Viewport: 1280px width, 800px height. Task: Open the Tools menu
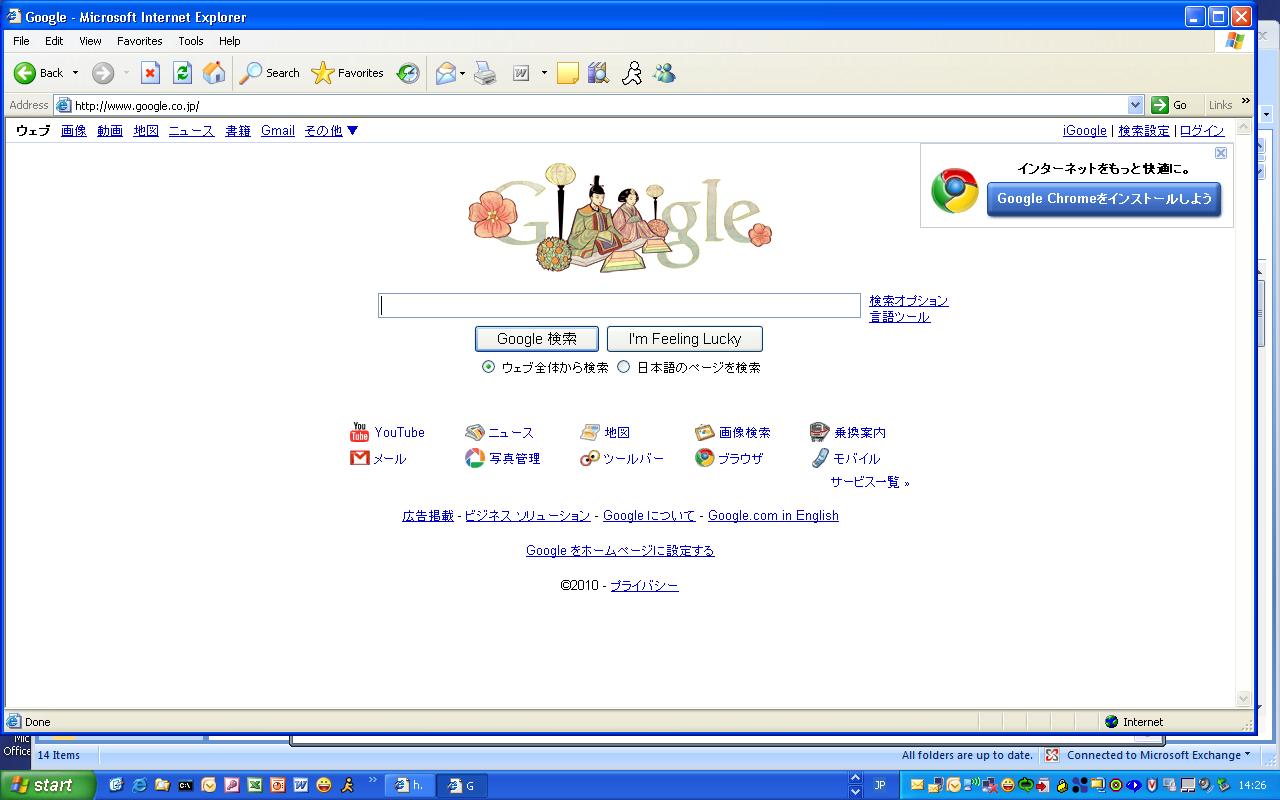tap(191, 41)
